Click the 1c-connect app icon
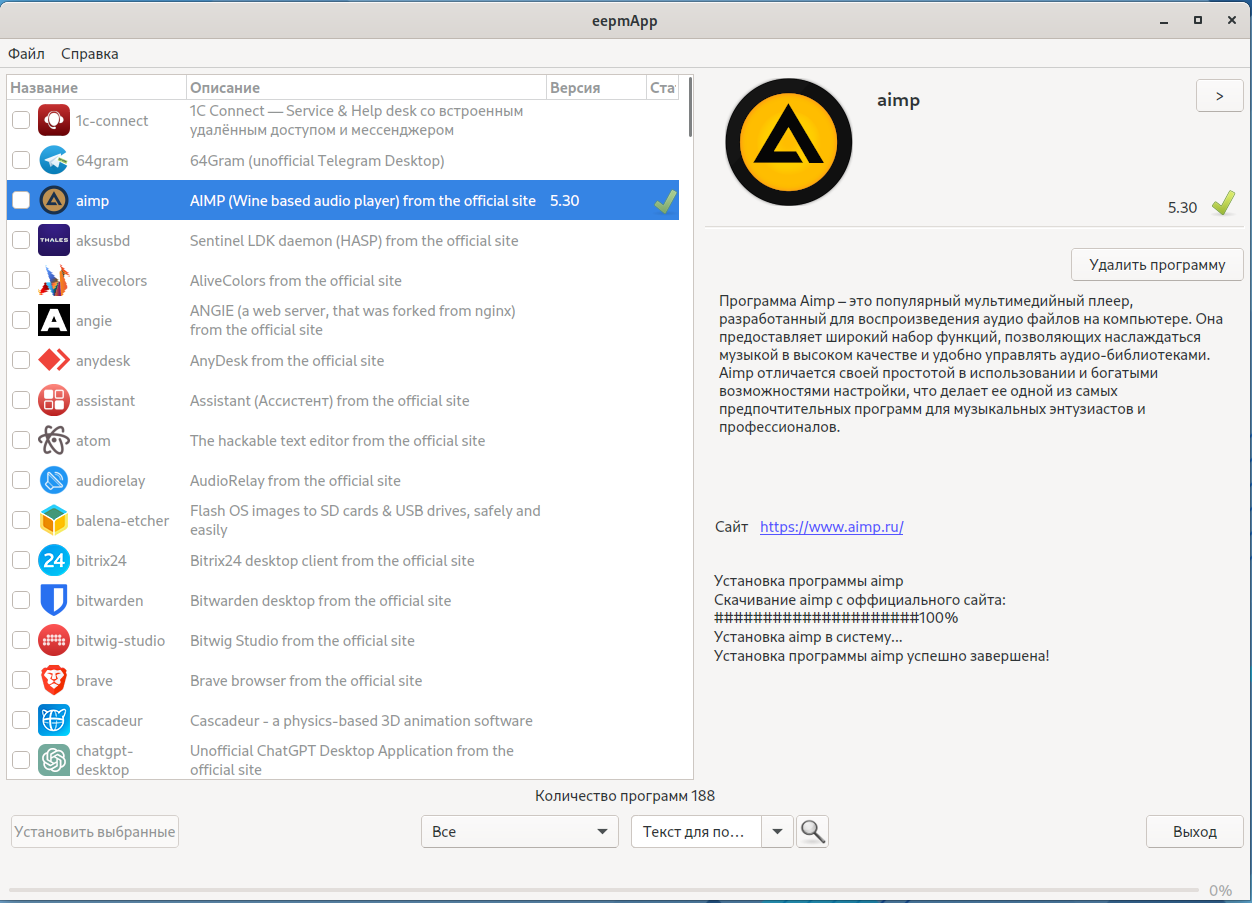 54,120
